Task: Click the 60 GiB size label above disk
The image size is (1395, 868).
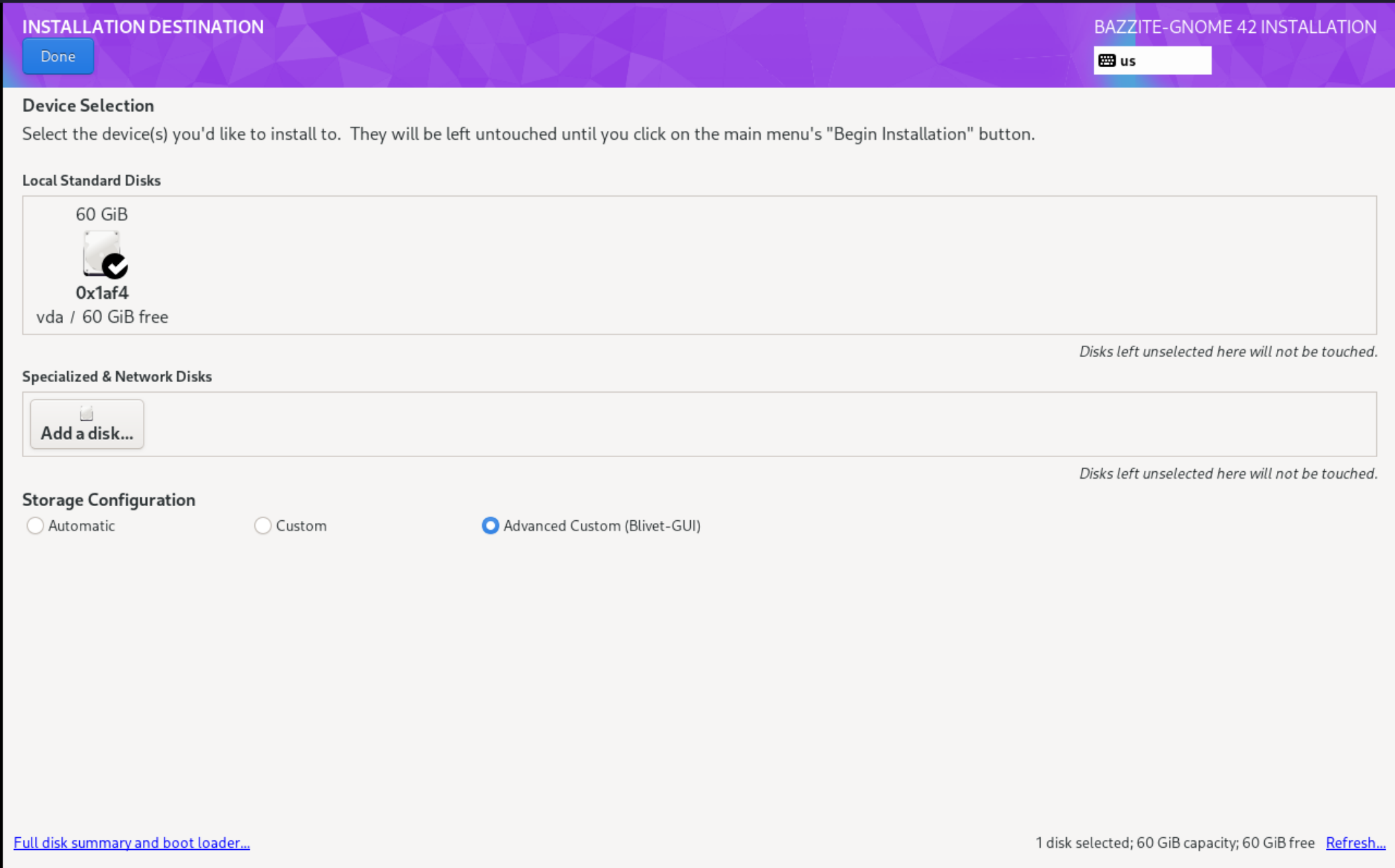Action: (x=101, y=214)
